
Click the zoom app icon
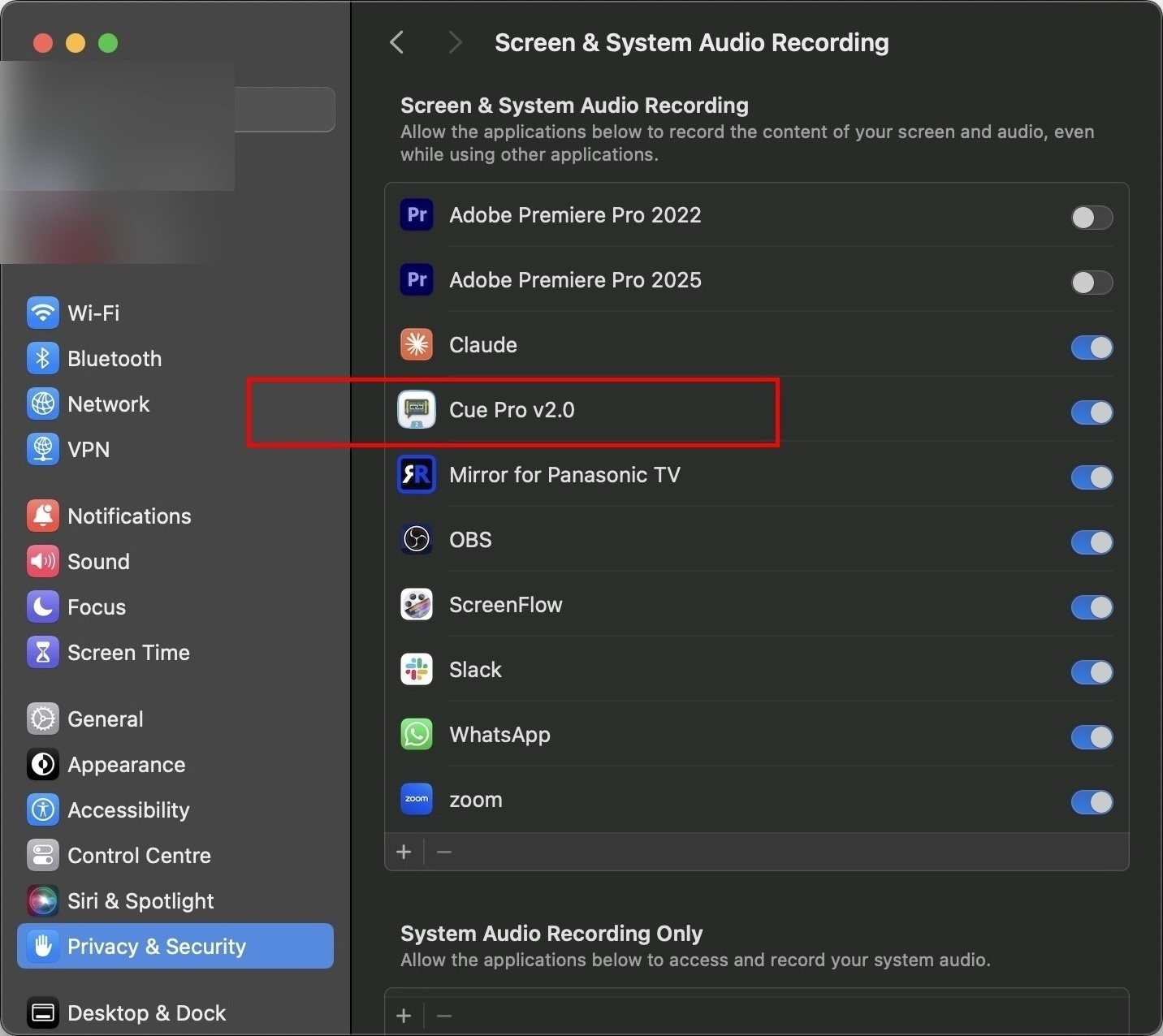point(417,800)
